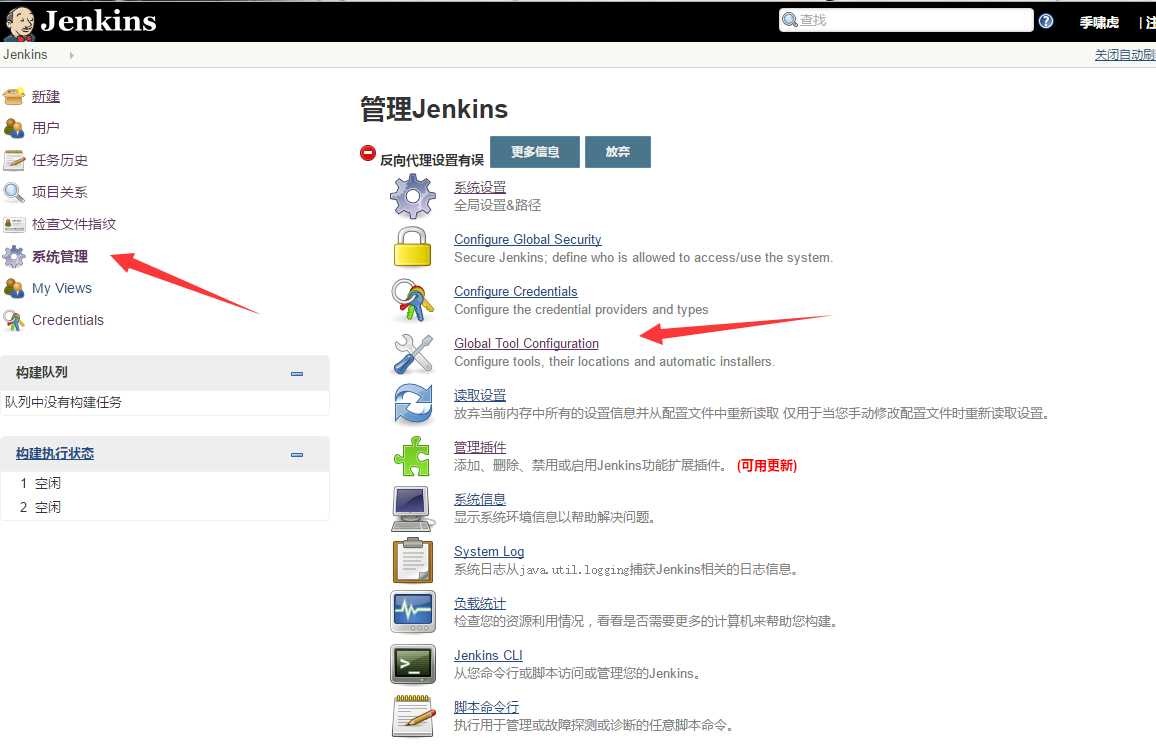Open 任务历史 in the sidebar
The height and width of the screenshot is (744, 1156).
[x=60, y=160]
